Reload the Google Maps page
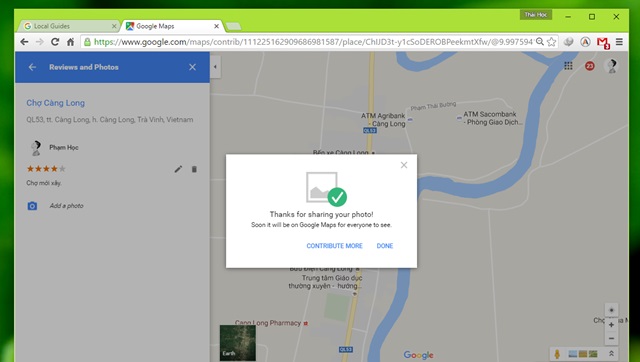This screenshot has width=640, height=362. pos(55,42)
